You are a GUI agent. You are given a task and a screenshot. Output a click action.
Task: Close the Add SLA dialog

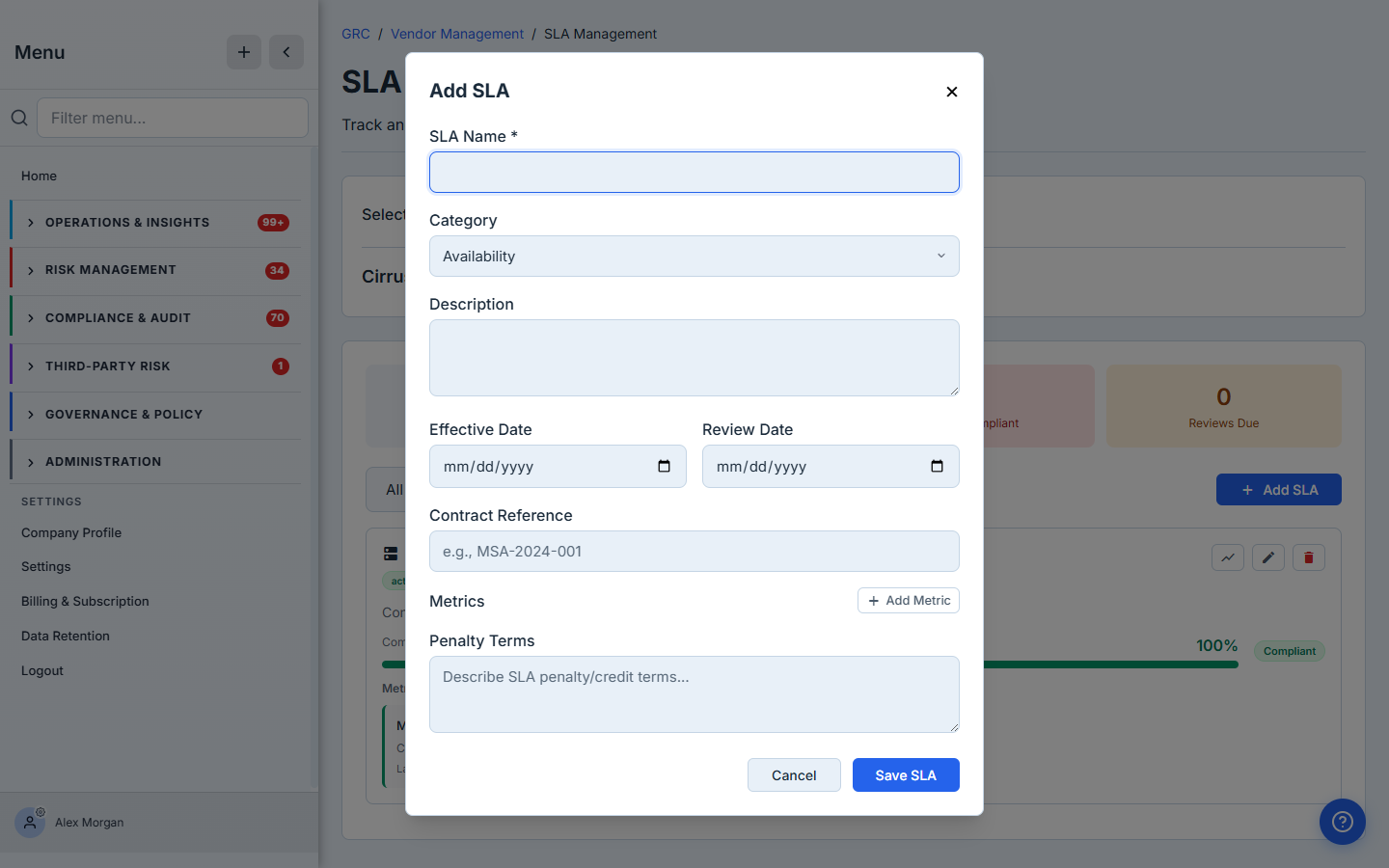click(952, 92)
